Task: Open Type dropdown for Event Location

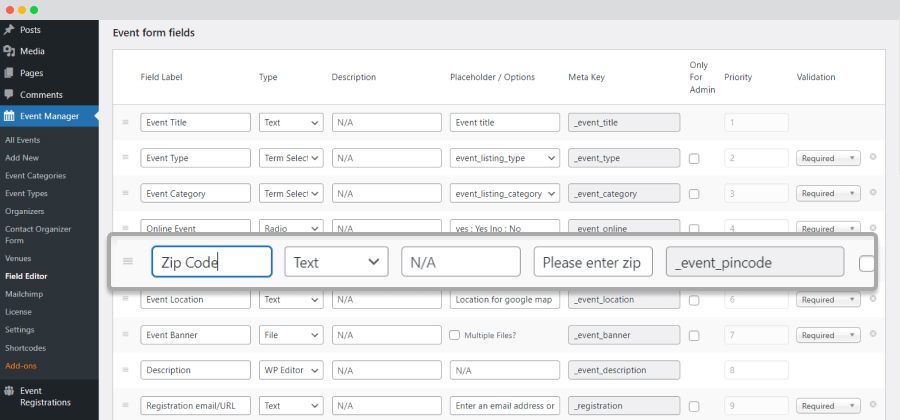Action: [291, 300]
